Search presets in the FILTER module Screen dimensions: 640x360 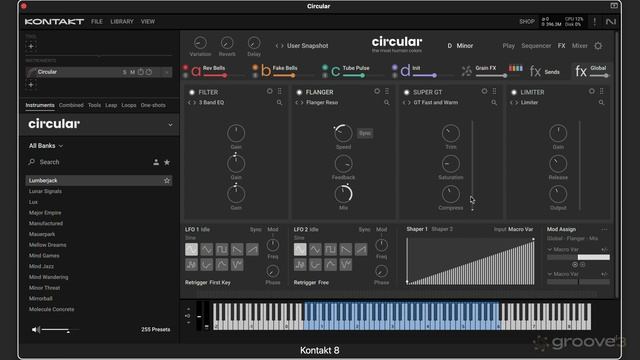pyautogui.click(x=280, y=102)
